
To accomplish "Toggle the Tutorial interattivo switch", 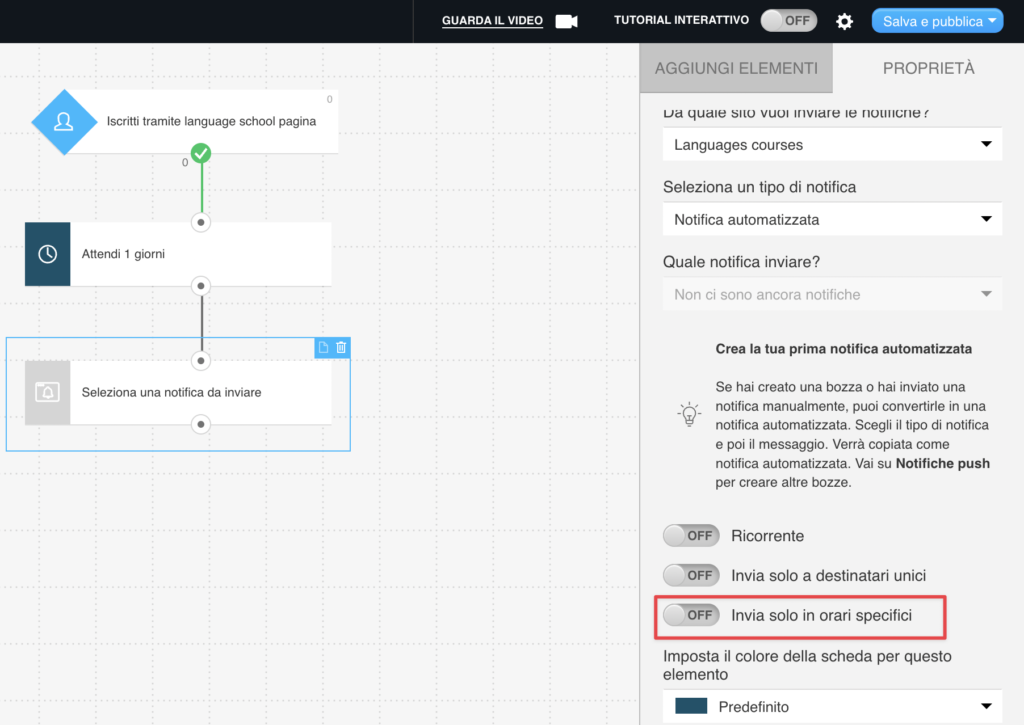I will tap(789, 21).
